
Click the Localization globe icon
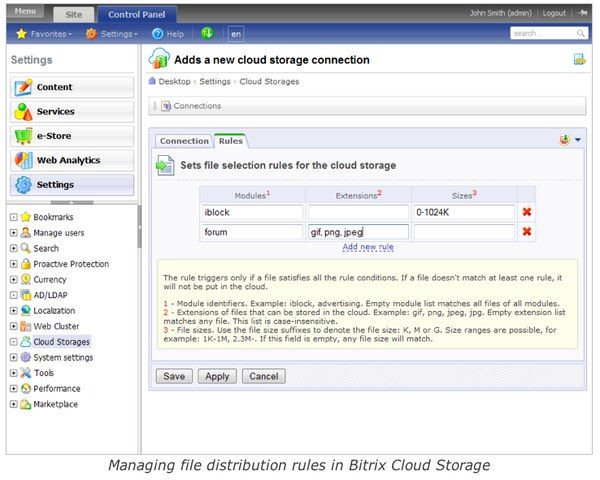pos(26,310)
